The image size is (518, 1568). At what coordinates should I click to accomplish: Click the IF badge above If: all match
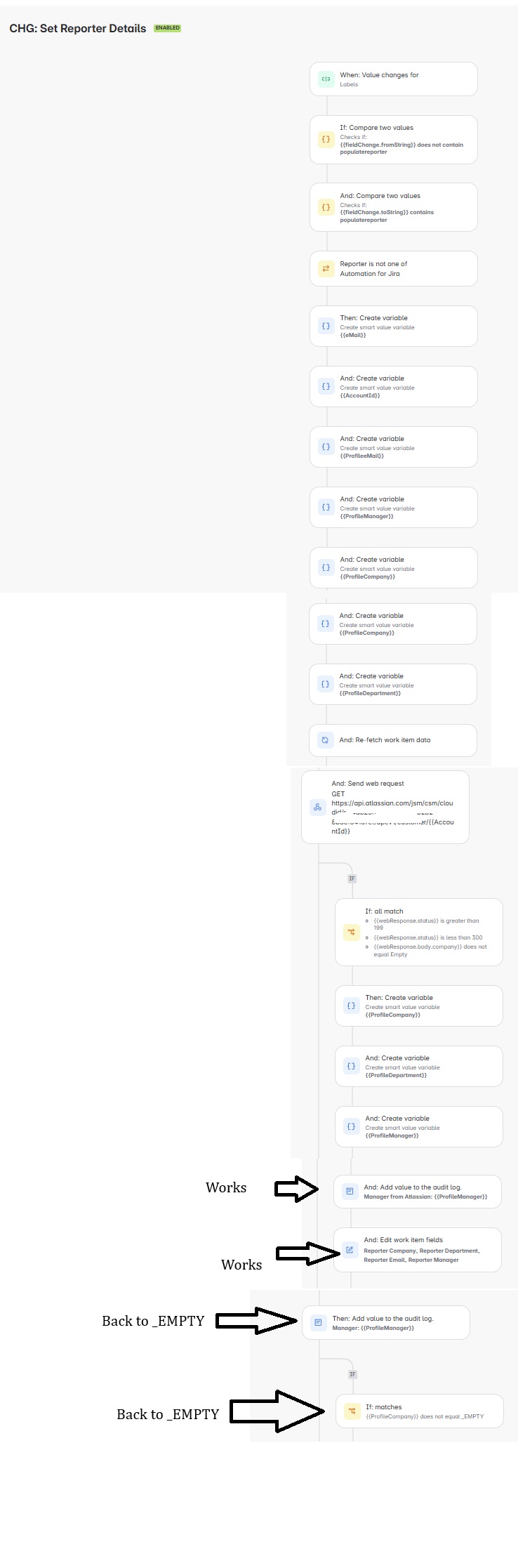pyautogui.click(x=352, y=878)
